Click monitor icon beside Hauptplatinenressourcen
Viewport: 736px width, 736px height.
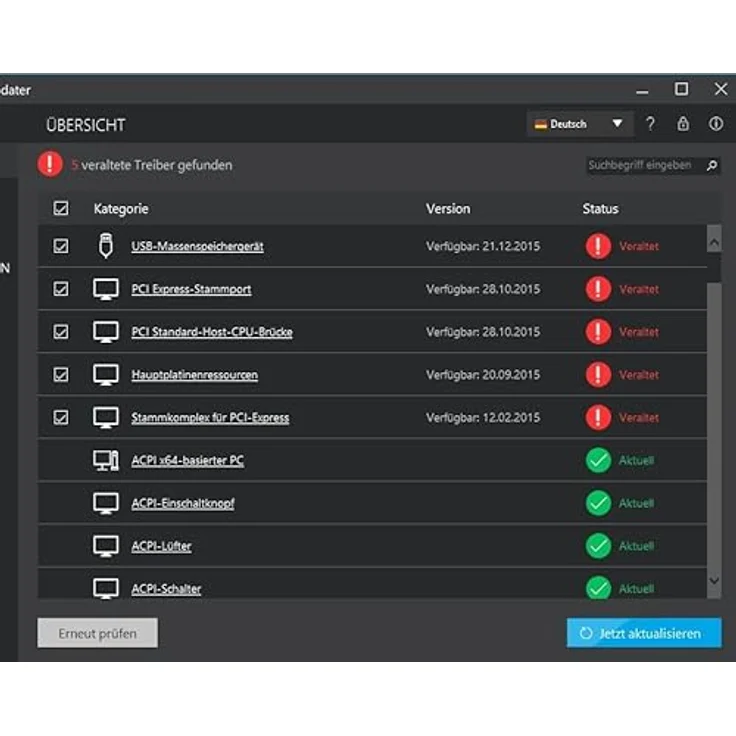[106, 375]
